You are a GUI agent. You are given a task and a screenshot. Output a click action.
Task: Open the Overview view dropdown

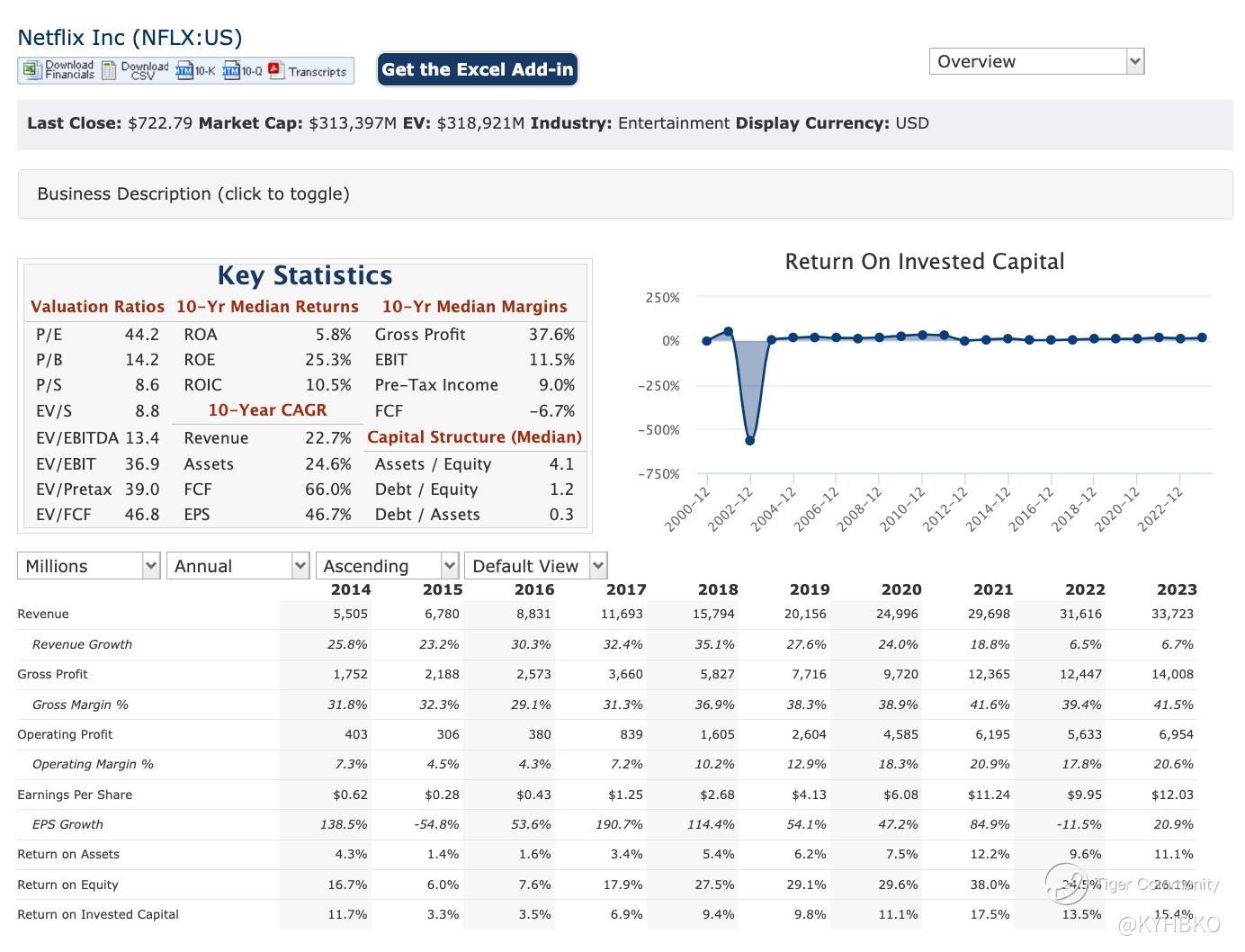pyautogui.click(x=1035, y=61)
